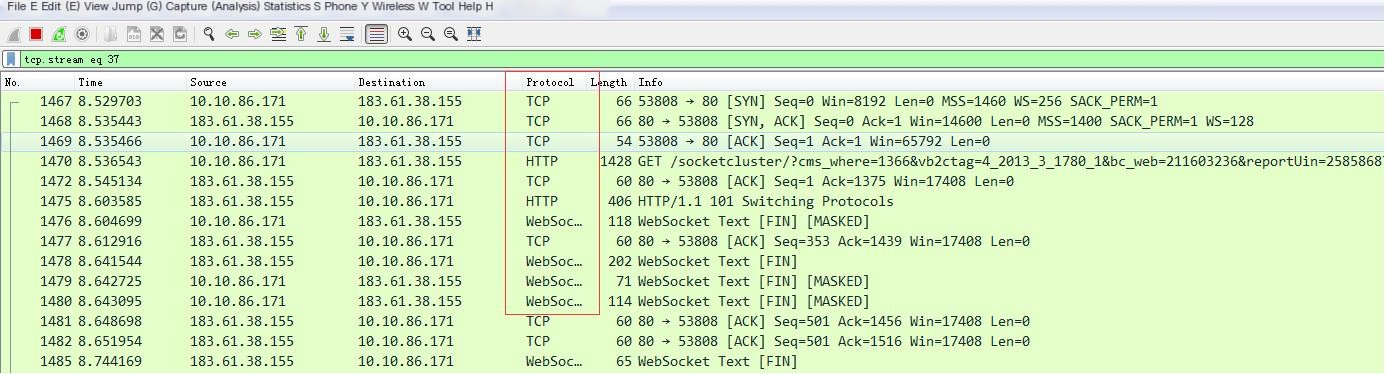Open capture options gear icon
Image resolution: width=1385 pixels, height=374 pixels.
82,34
